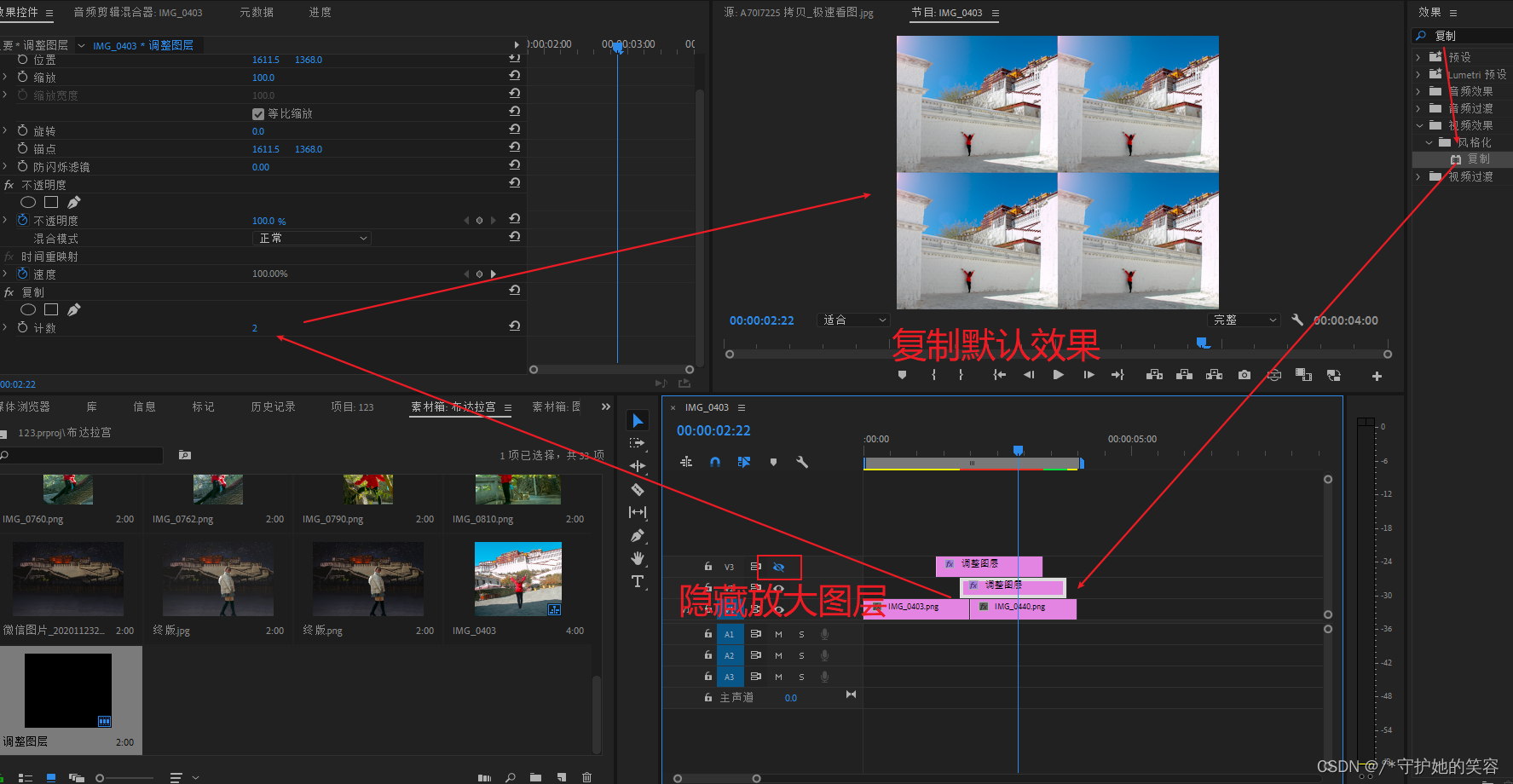Click Mark In button in Program monitor
This screenshot has height=784, width=1513.
pos(934,375)
